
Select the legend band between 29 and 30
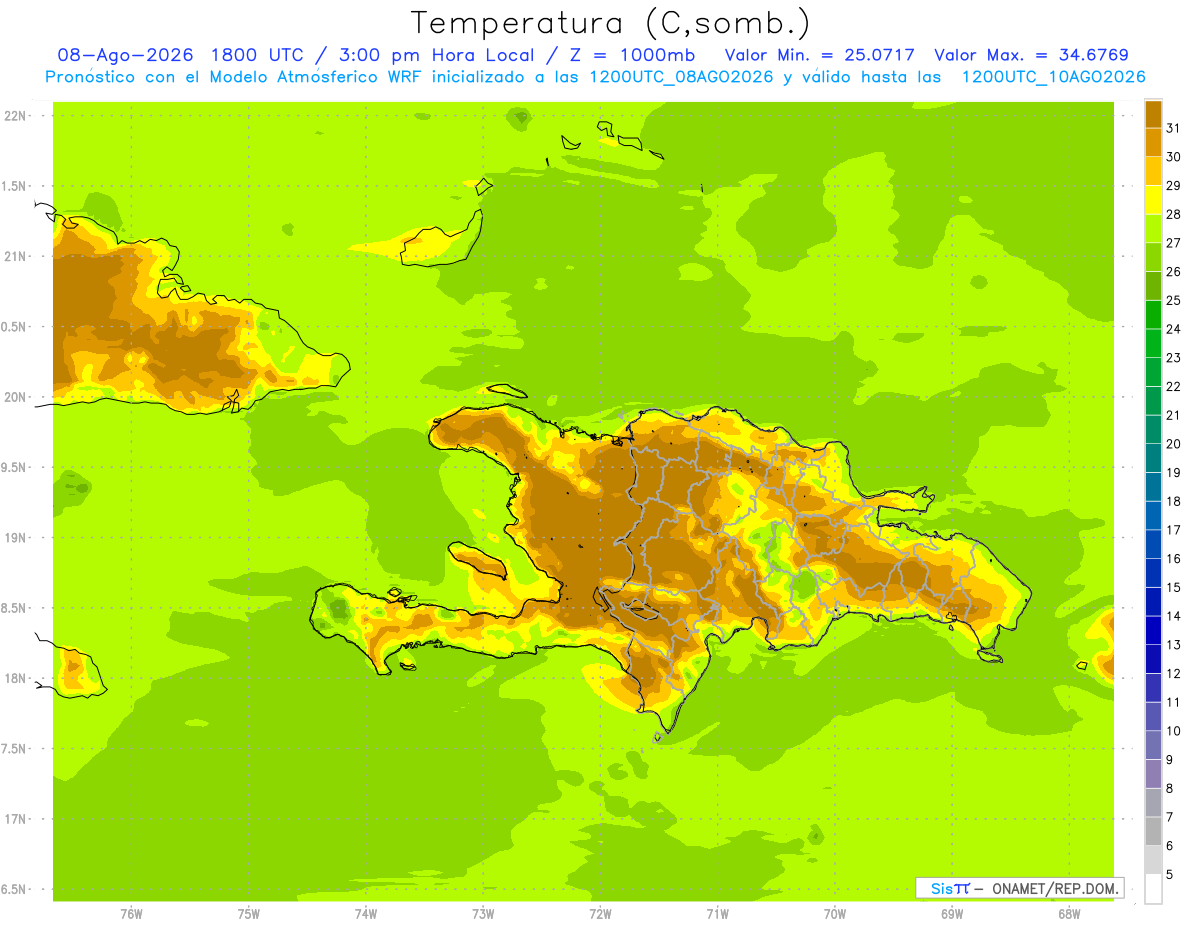1153,171
